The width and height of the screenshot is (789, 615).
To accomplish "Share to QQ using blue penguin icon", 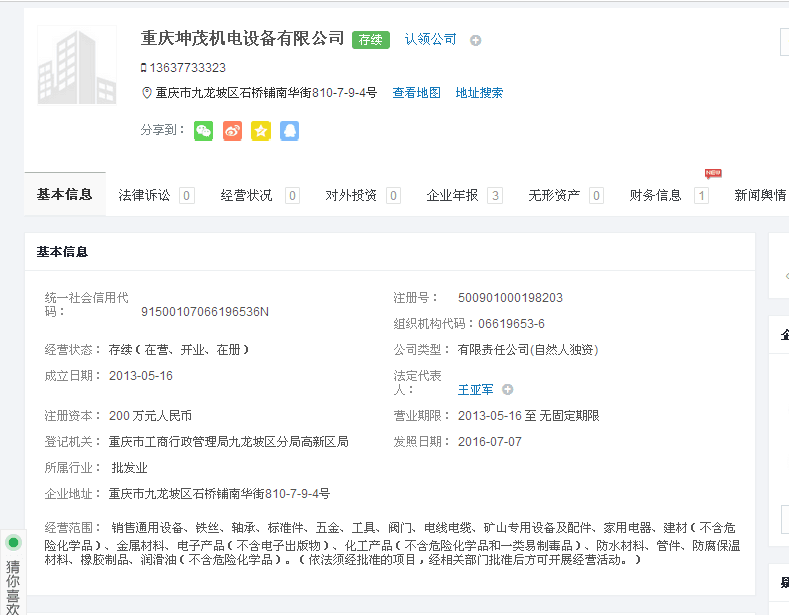I will 289,131.
